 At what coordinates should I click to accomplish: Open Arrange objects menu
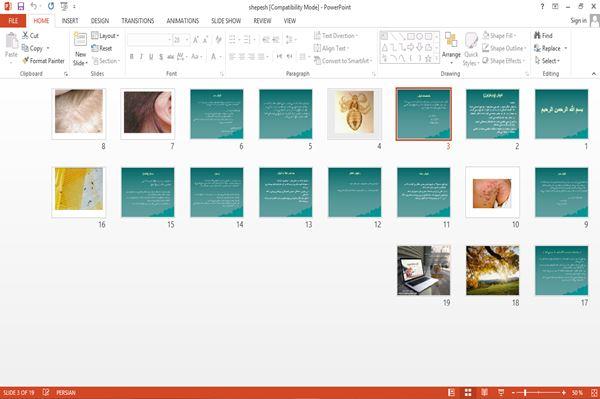[x=451, y=48]
